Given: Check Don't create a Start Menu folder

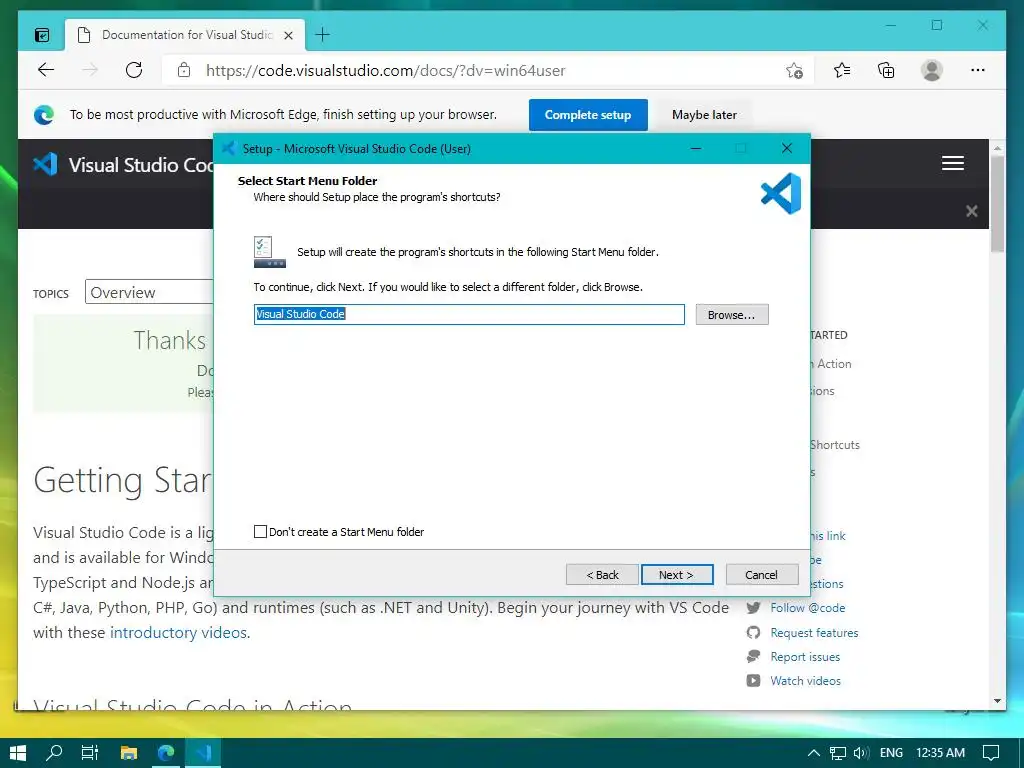Looking at the screenshot, I should [261, 532].
